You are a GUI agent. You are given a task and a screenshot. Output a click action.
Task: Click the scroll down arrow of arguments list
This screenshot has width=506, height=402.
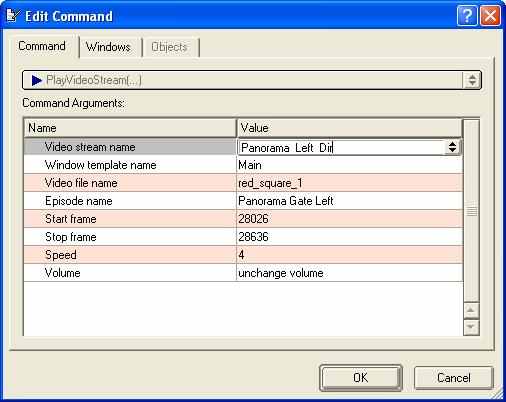point(471,327)
